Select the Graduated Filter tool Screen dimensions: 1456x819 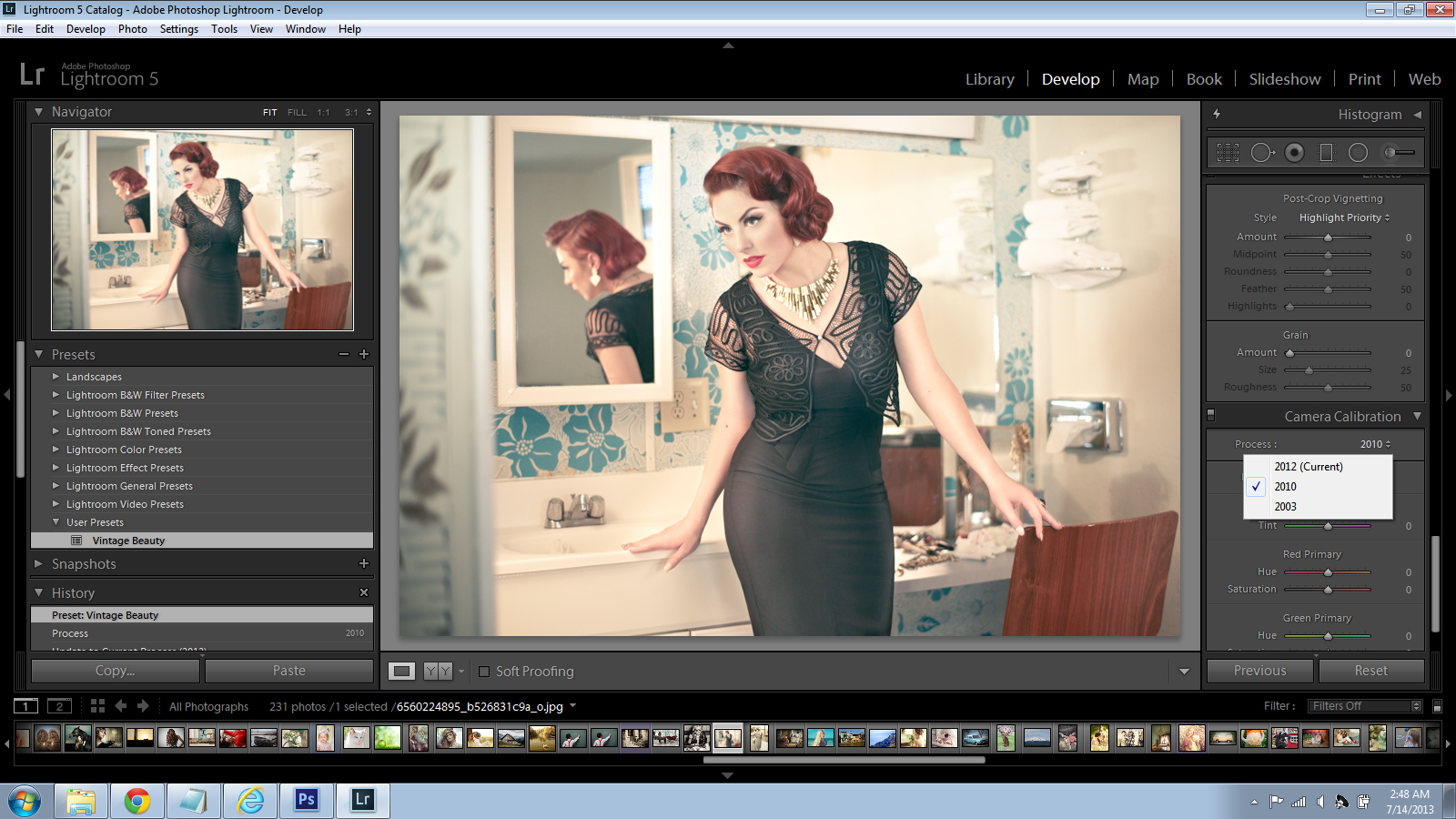tap(1326, 153)
